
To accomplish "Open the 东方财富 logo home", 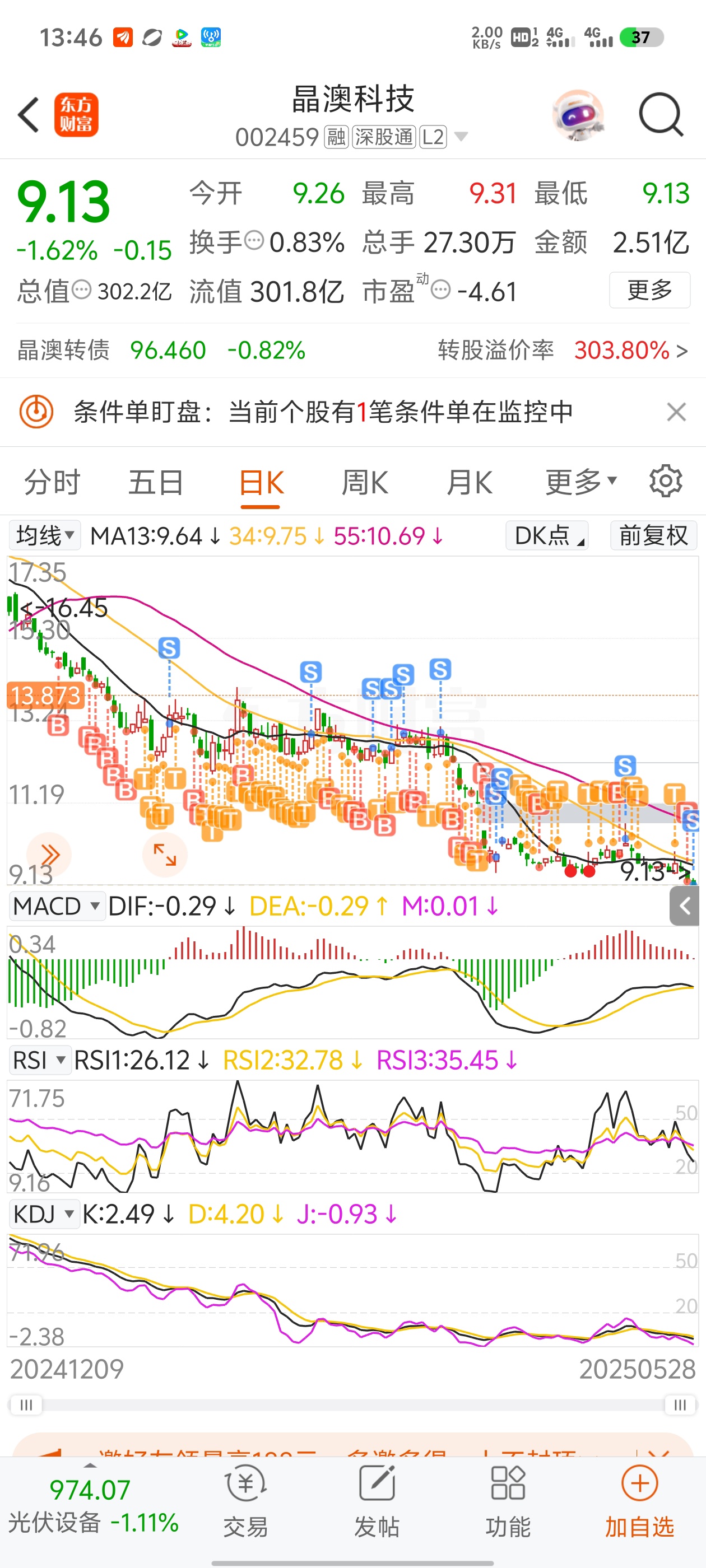I will [x=76, y=114].
